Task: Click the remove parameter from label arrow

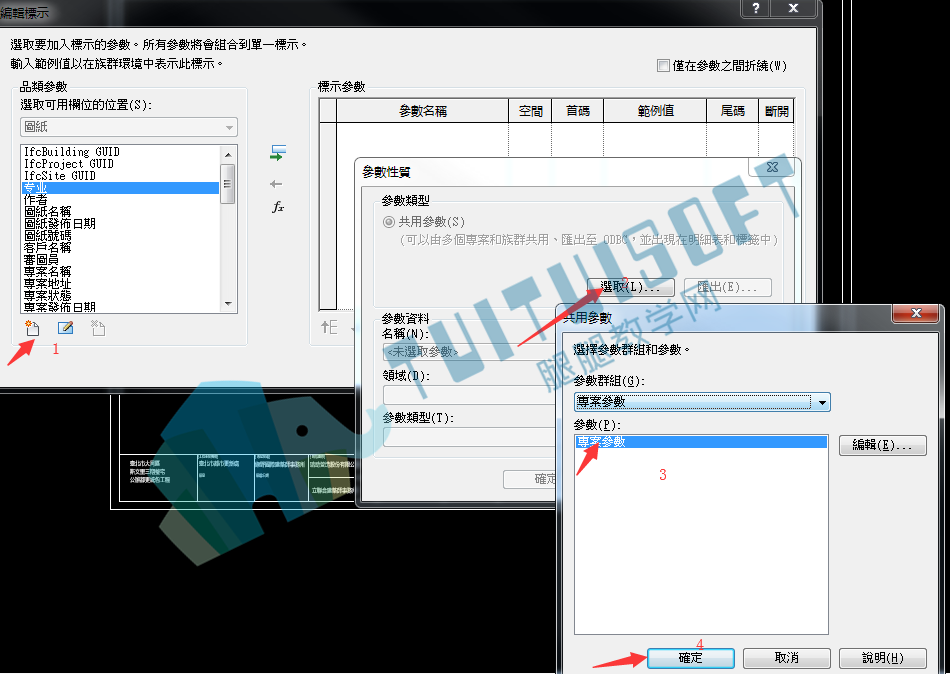Action: tap(276, 184)
